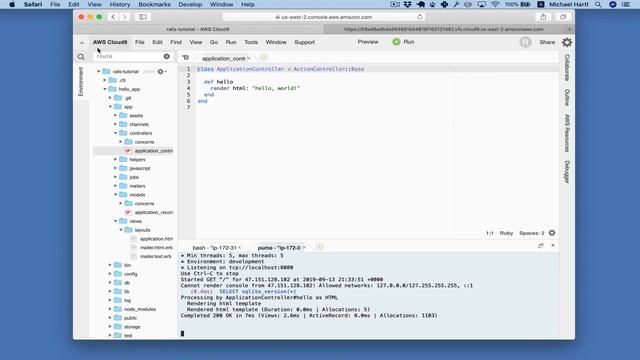Go back in Safari
640x360 pixels.
[113, 17]
